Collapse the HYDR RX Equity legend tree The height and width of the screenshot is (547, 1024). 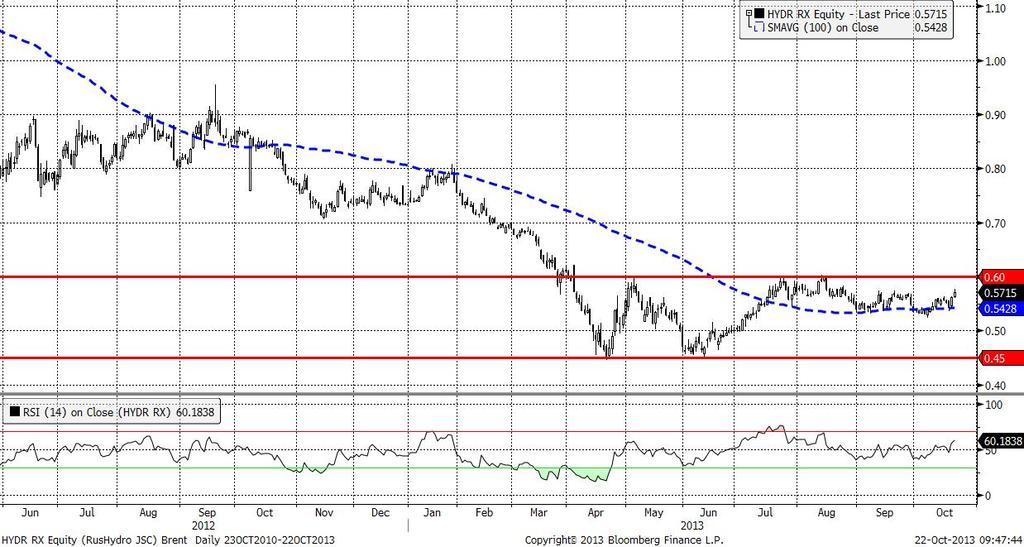click(748, 12)
